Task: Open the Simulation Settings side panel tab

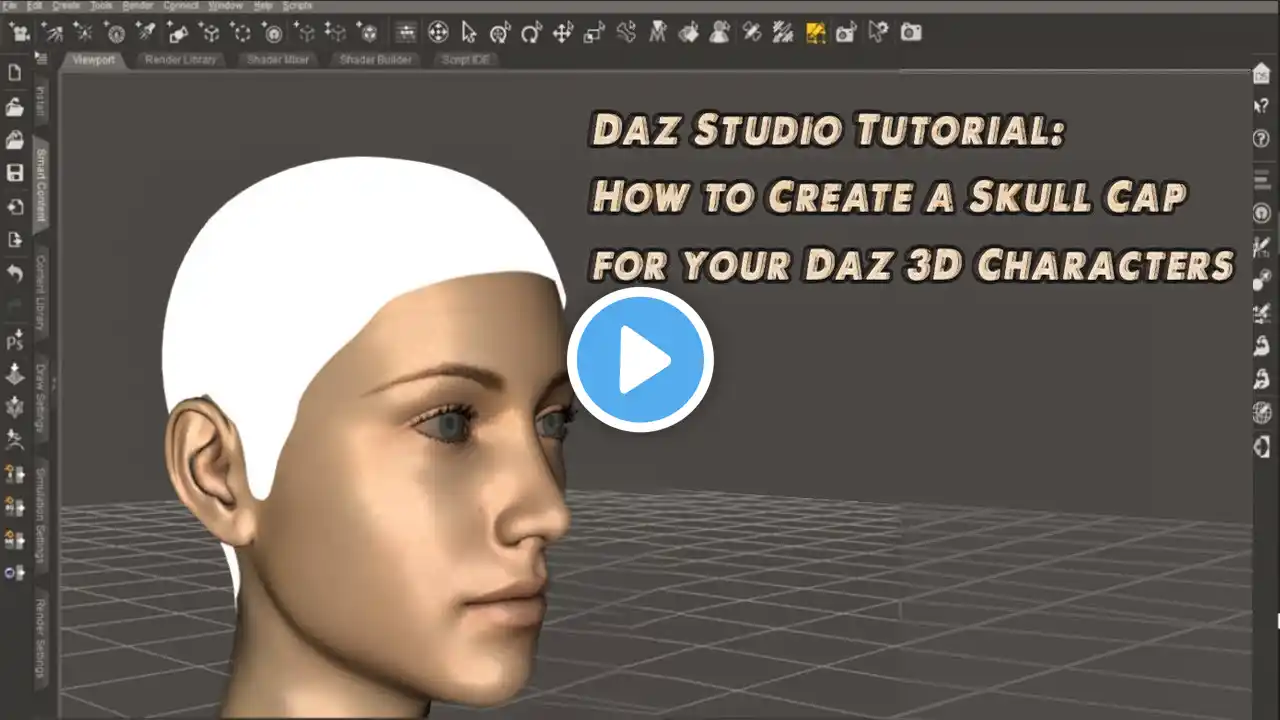Action: click(x=42, y=514)
